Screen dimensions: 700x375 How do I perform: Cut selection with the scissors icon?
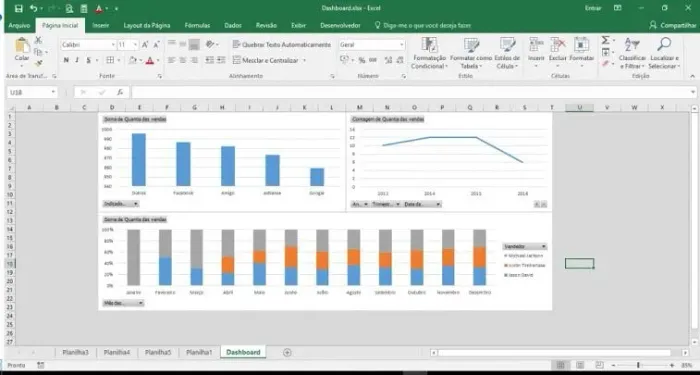(x=38, y=41)
